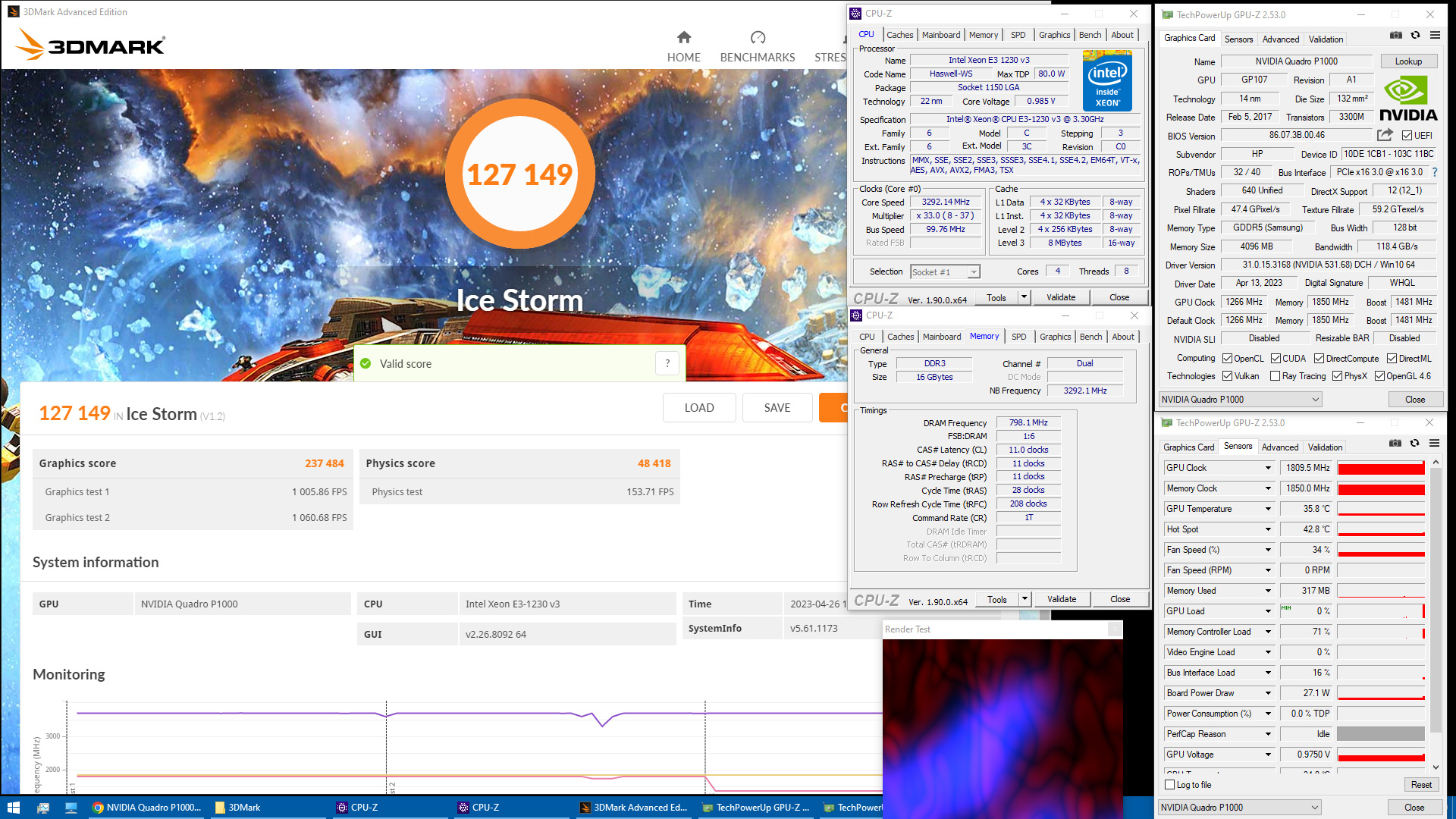Click camera icon in GPU-Z Sensors window
This screenshot has width=1456, height=819.
point(1395,443)
